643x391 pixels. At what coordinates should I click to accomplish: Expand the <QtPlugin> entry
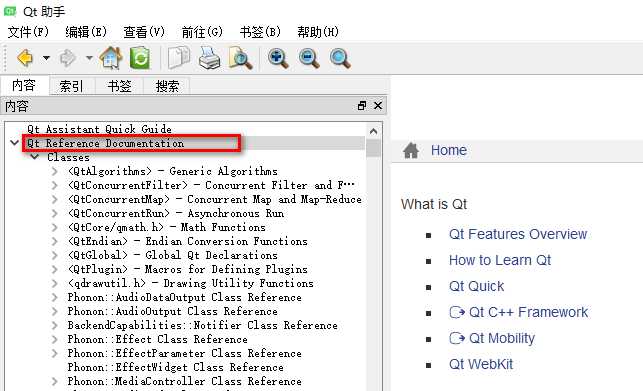point(55,269)
